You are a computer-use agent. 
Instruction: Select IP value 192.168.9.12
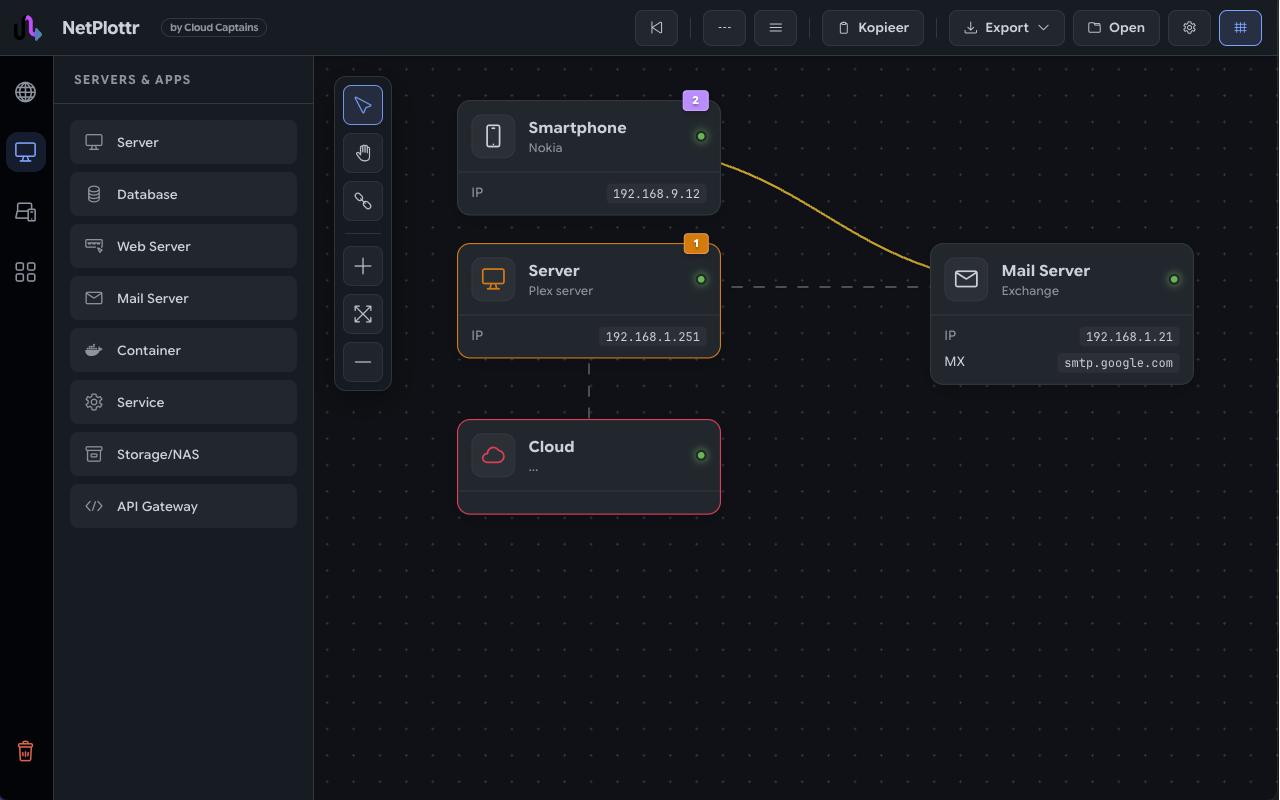tap(656, 193)
